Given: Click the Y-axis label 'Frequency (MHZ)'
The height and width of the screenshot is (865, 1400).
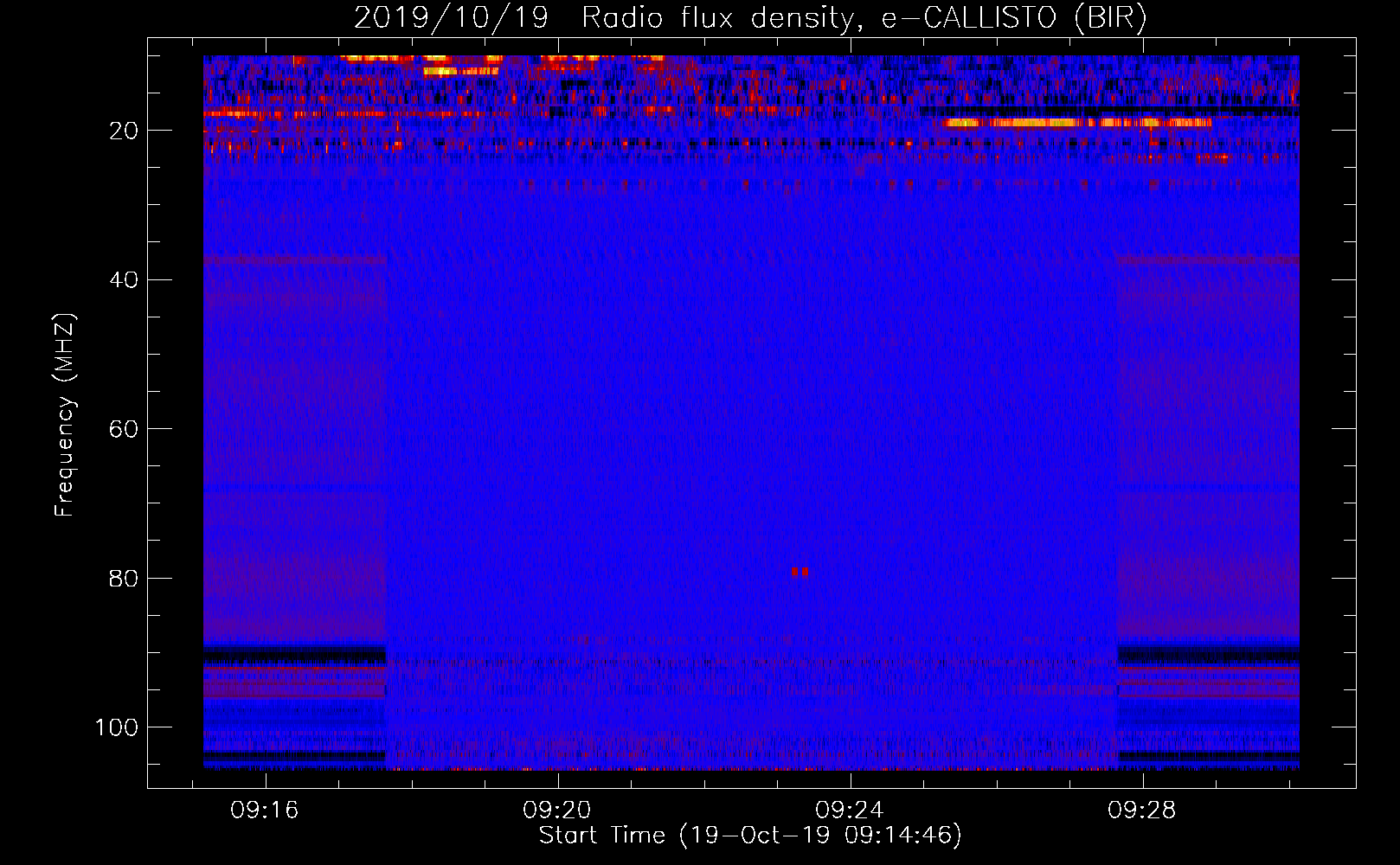Looking at the screenshot, I should [x=65, y=415].
